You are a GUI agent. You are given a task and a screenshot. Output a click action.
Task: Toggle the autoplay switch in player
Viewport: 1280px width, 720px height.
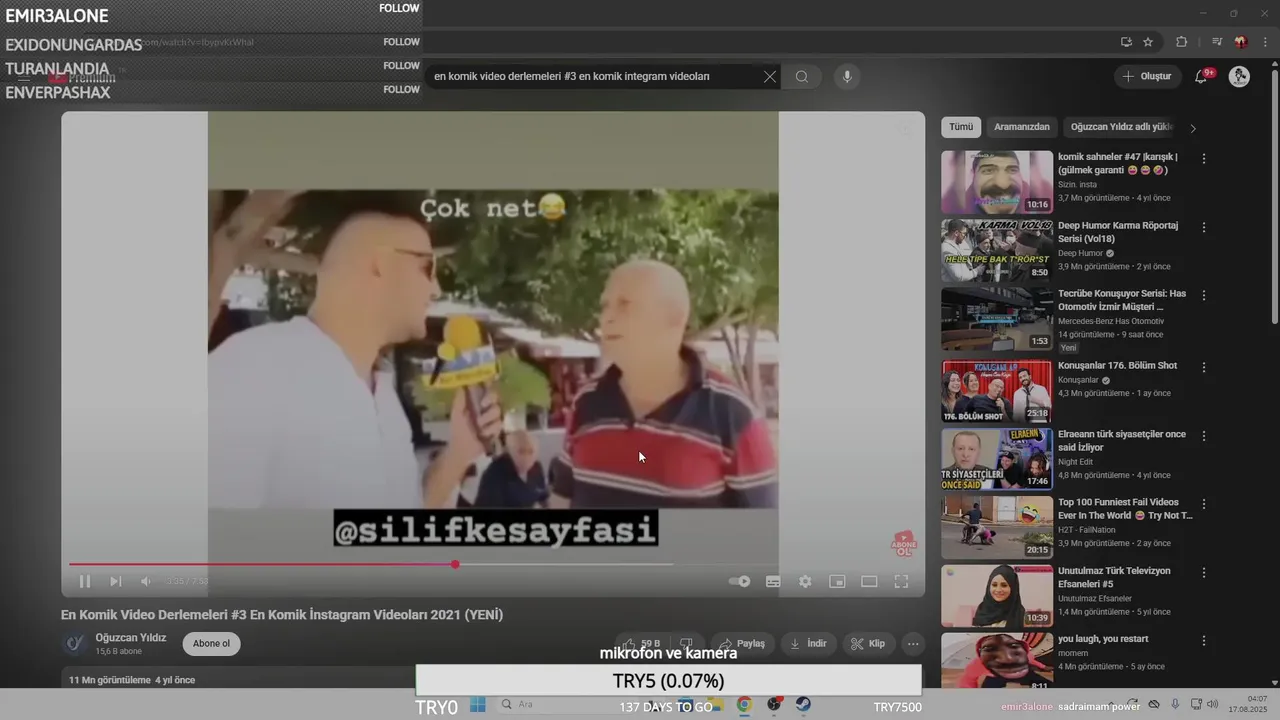pos(739,581)
